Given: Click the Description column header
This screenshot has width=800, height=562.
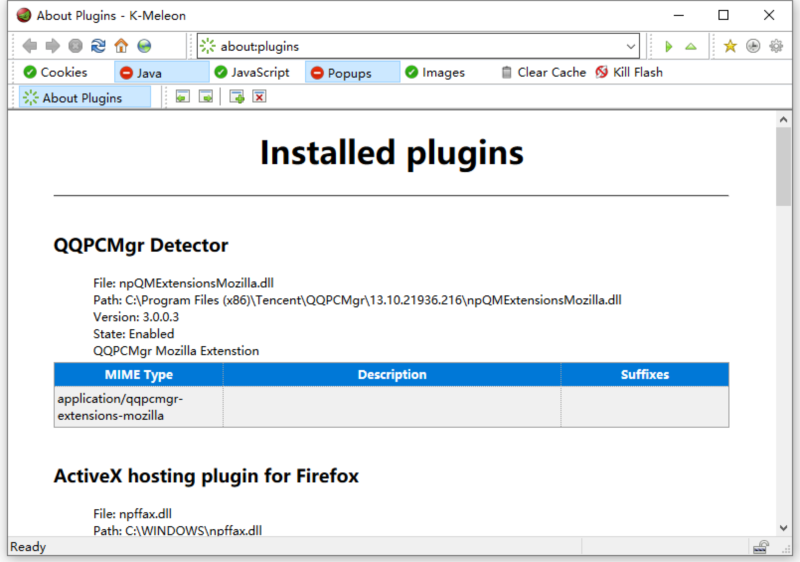Looking at the screenshot, I should (392, 374).
